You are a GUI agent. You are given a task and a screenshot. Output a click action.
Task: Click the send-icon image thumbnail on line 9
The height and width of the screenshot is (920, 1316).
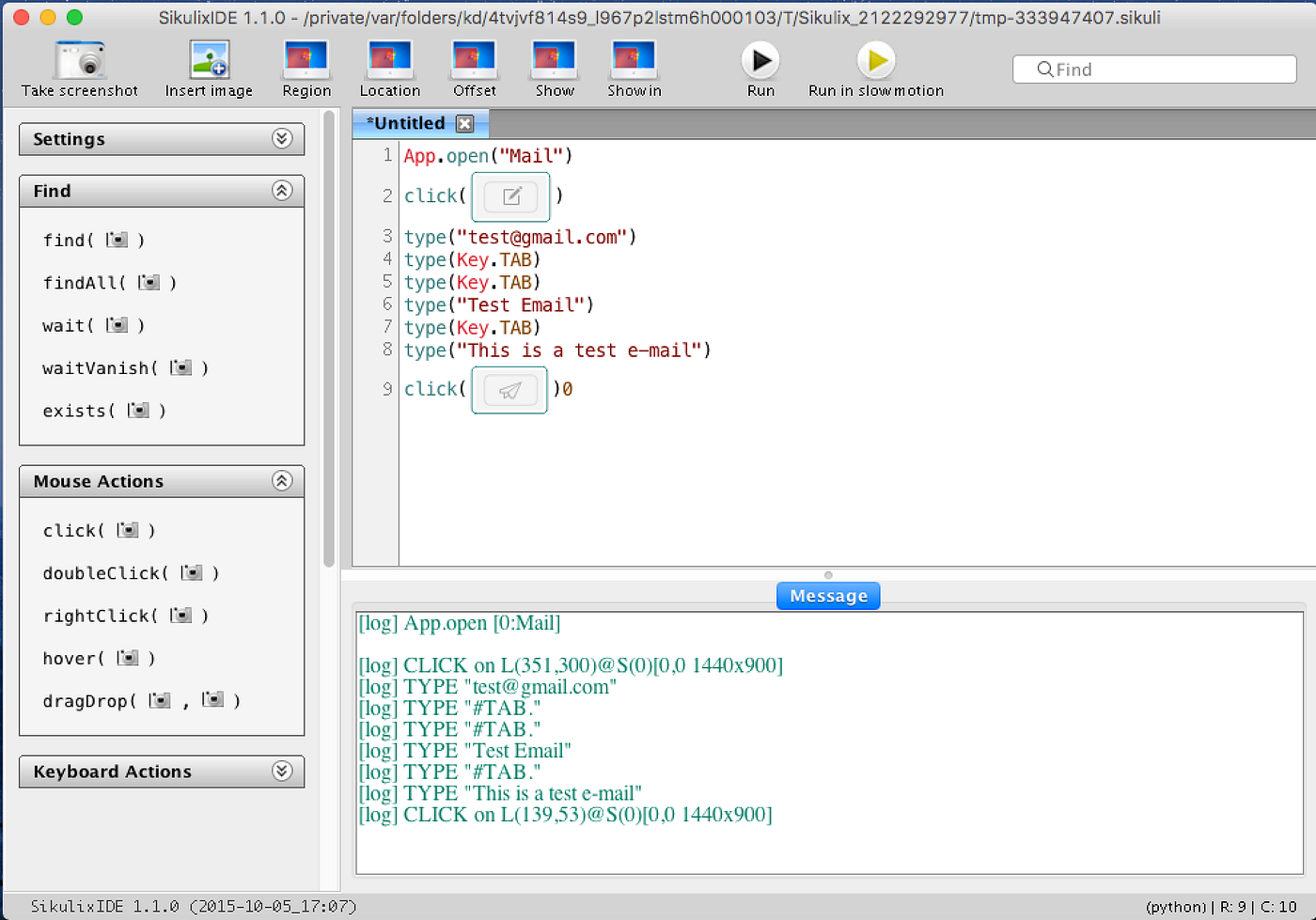(509, 388)
